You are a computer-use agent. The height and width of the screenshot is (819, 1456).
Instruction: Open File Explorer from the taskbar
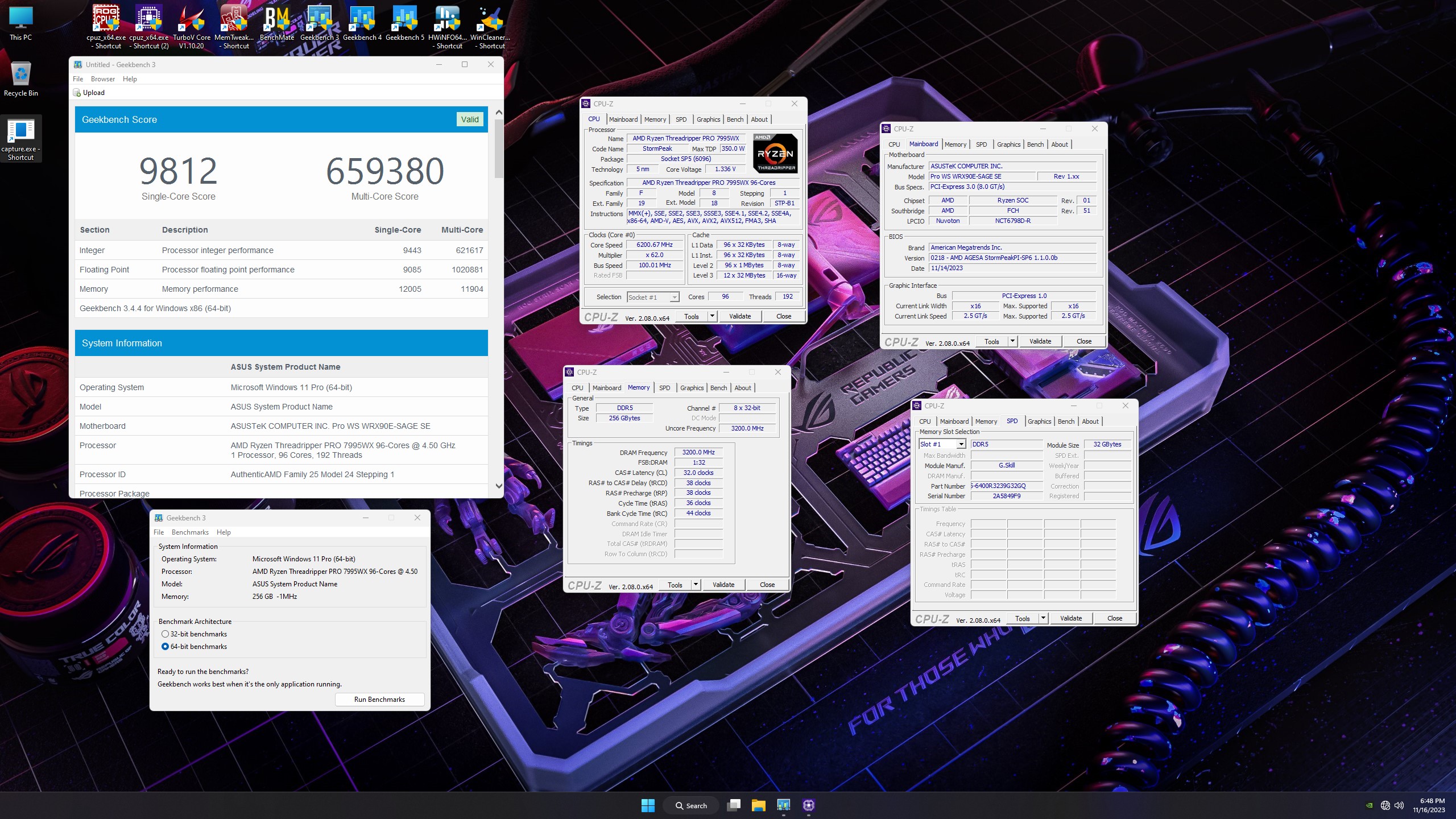pyautogui.click(x=759, y=805)
